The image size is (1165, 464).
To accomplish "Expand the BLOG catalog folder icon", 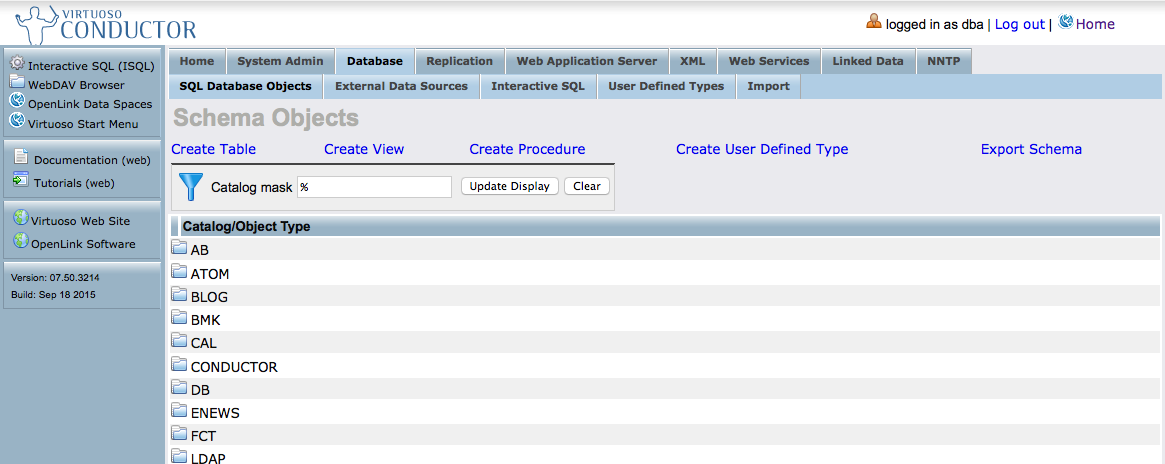I will pyautogui.click(x=179, y=295).
